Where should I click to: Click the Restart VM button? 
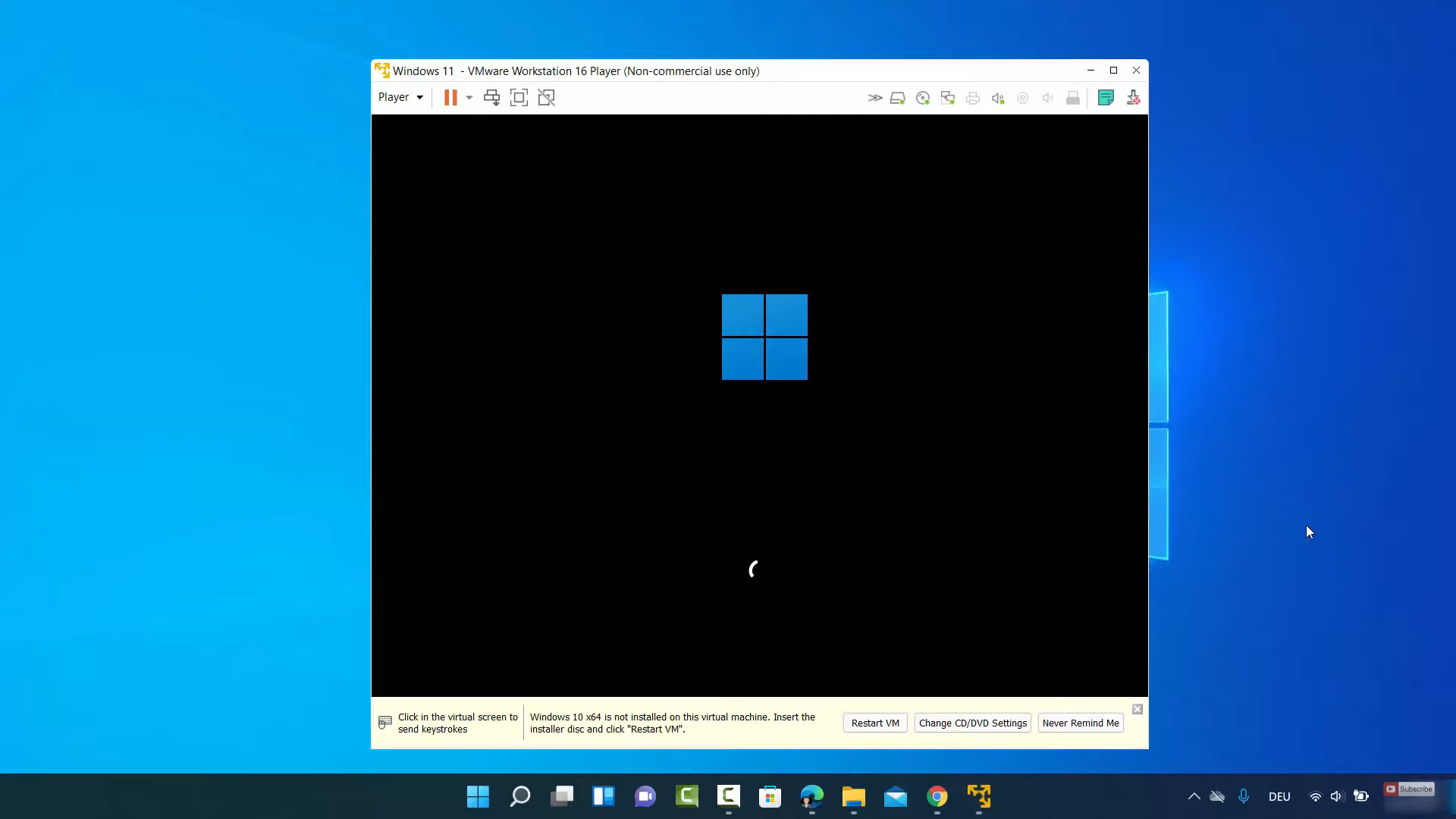click(x=875, y=723)
